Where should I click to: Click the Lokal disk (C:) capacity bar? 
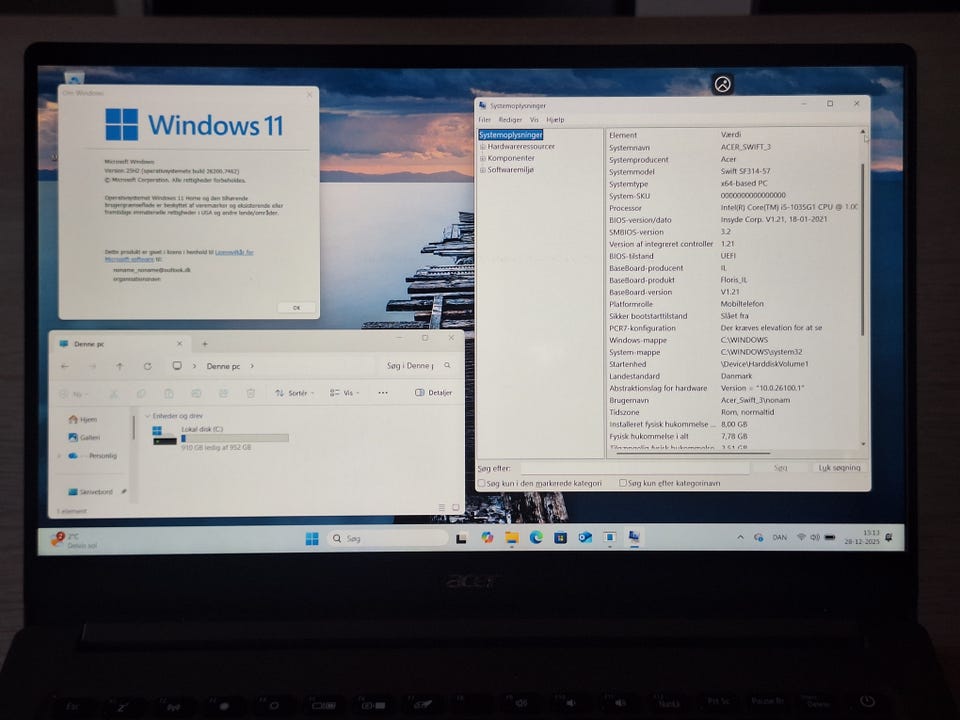(234, 438)
